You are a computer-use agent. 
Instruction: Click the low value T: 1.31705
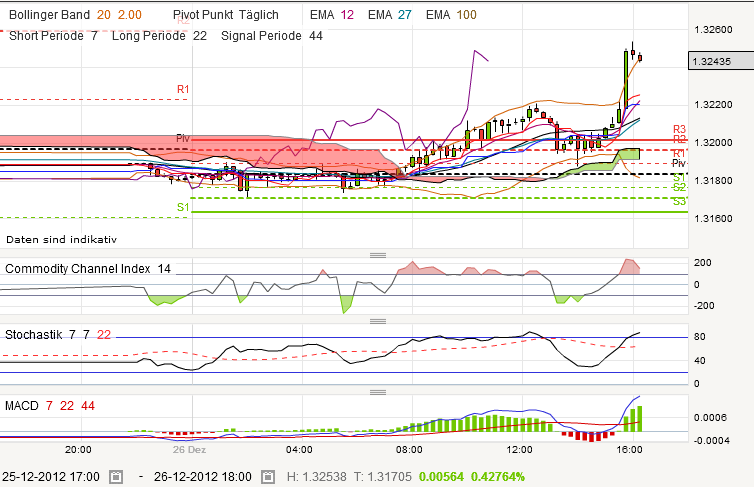coord(383,477)
